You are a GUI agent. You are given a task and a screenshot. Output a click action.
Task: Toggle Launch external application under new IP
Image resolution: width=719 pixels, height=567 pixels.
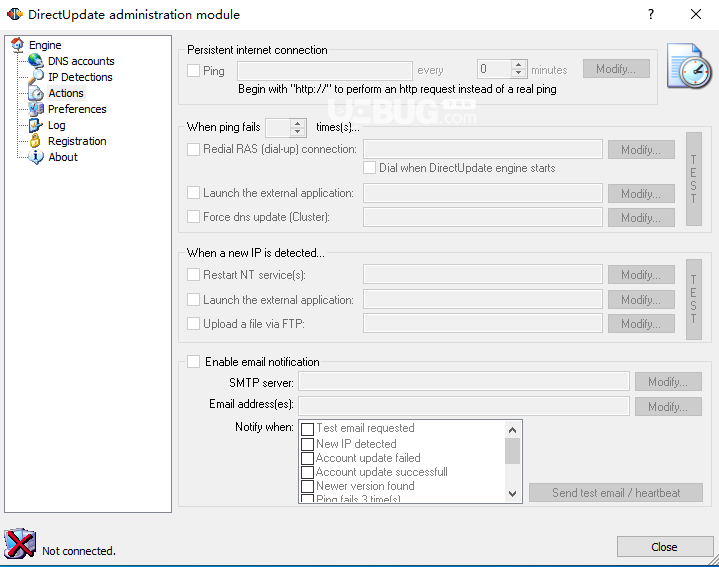[194, 299]
